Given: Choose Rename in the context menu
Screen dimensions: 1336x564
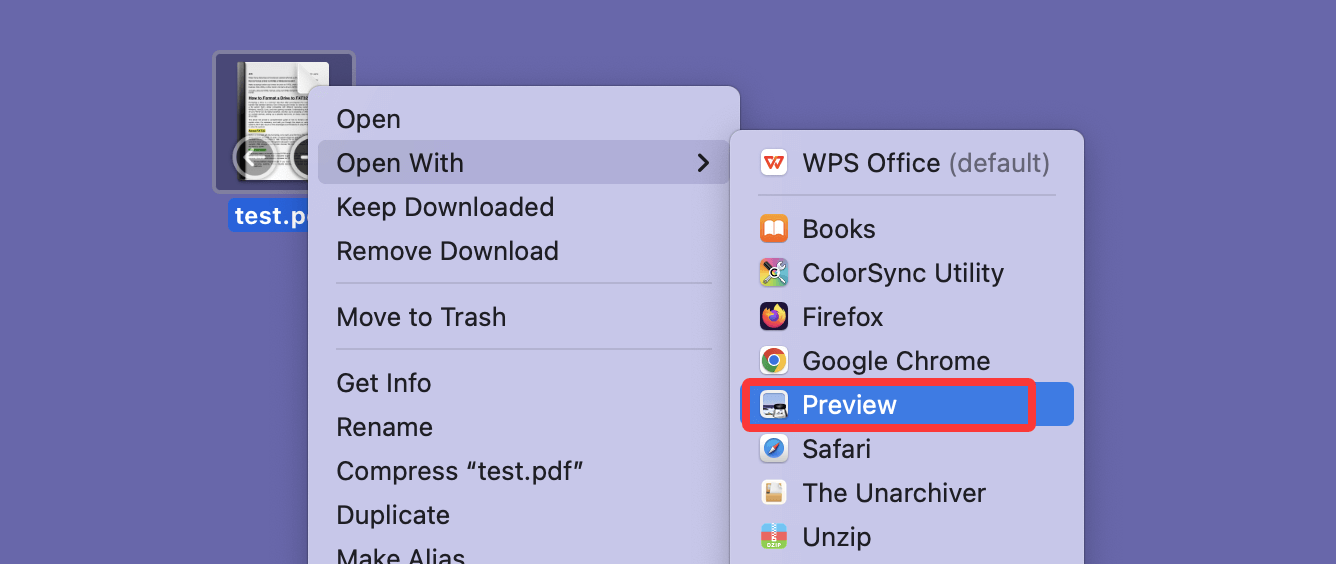Looking at the screenshot, I should click(x=524, y=427).
